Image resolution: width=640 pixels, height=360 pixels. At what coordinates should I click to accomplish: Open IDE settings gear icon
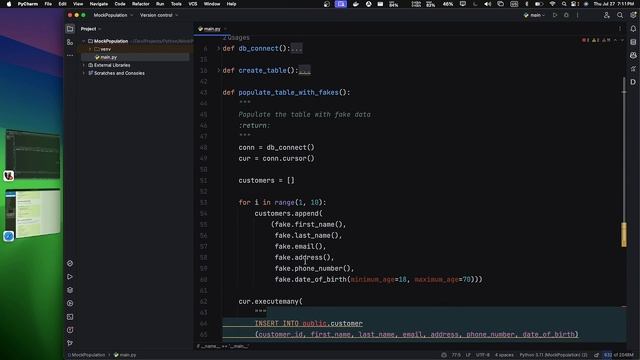click(633, 15)
